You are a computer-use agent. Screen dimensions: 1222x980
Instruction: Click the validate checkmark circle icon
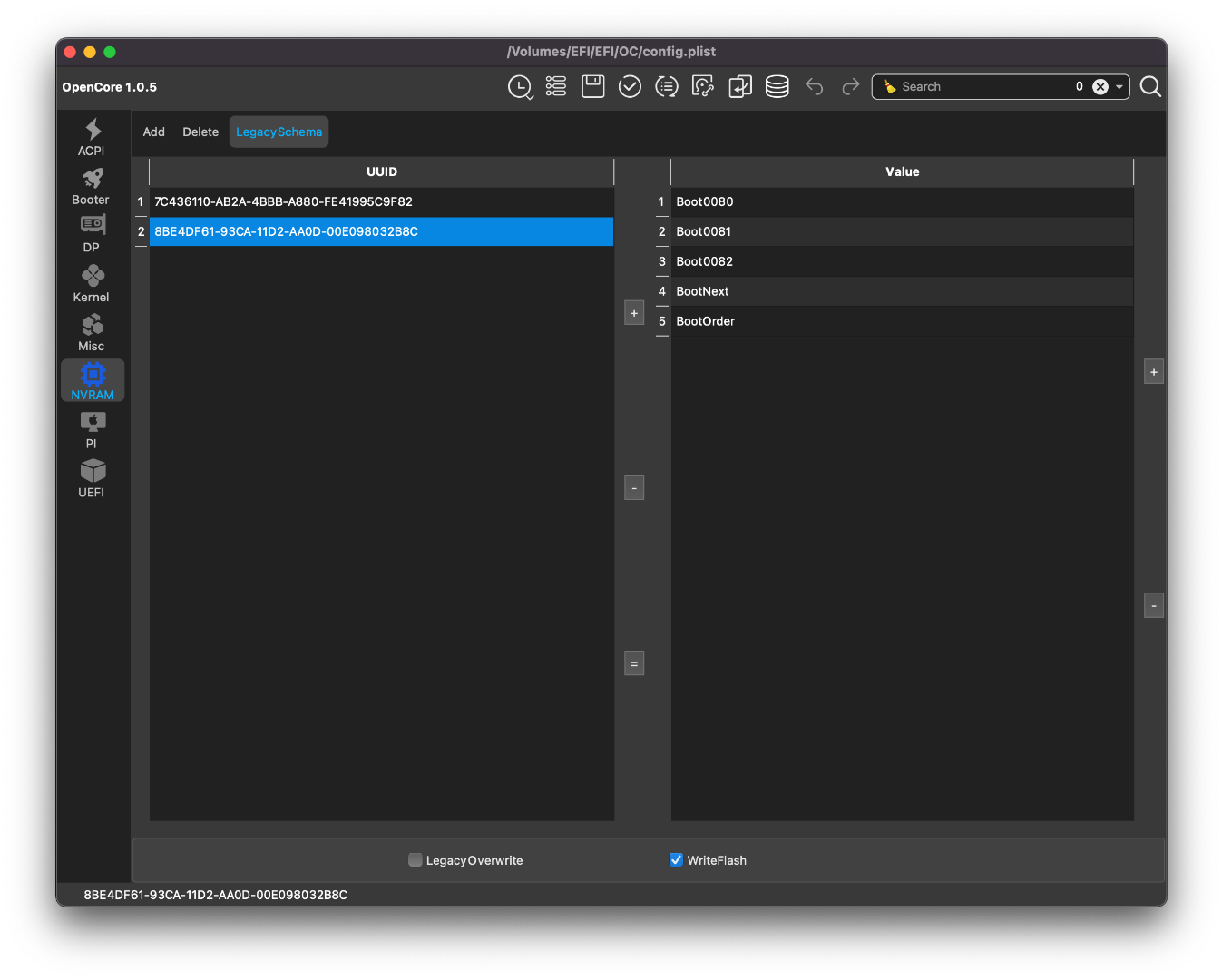(630, 86)
